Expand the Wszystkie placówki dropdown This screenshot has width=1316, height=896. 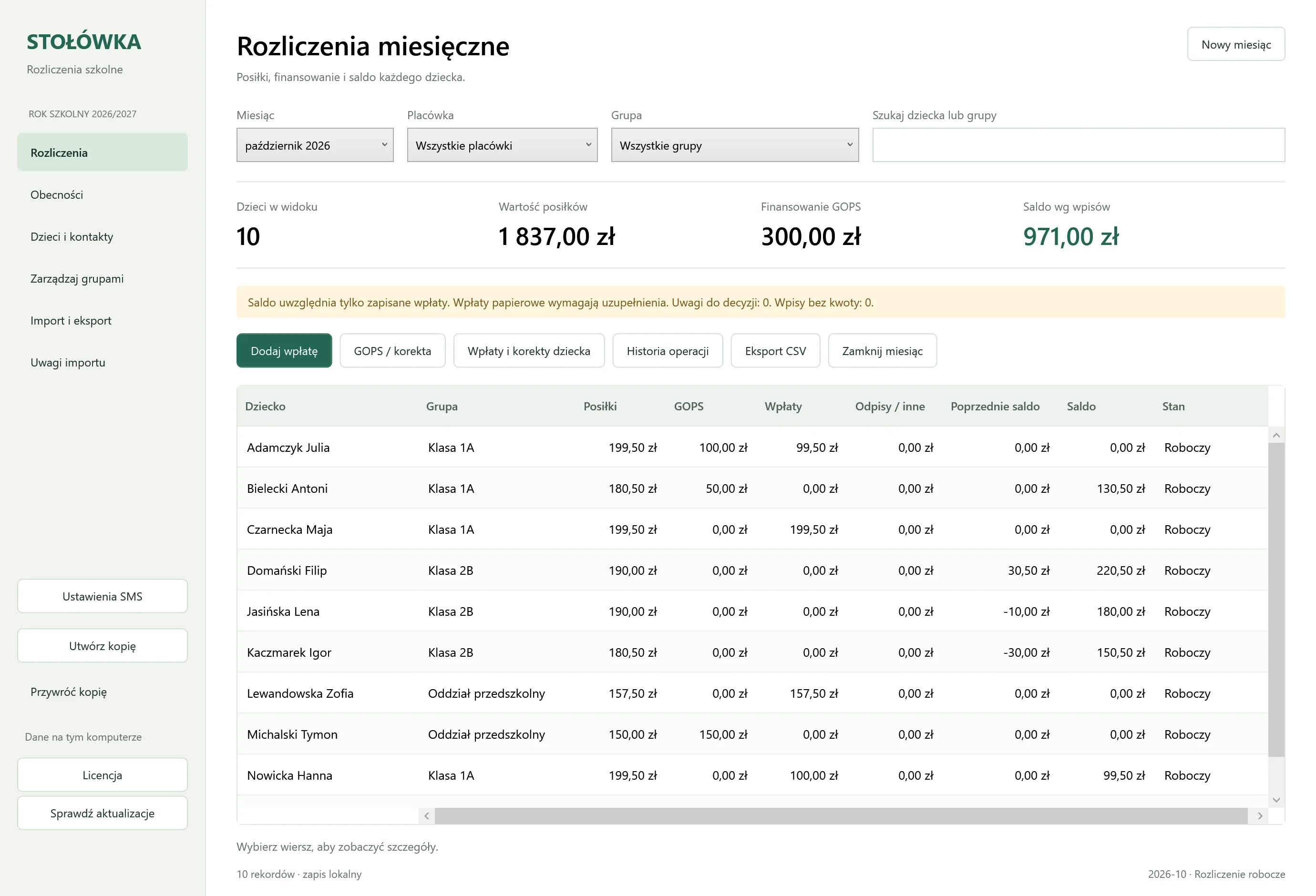(502, 145)
